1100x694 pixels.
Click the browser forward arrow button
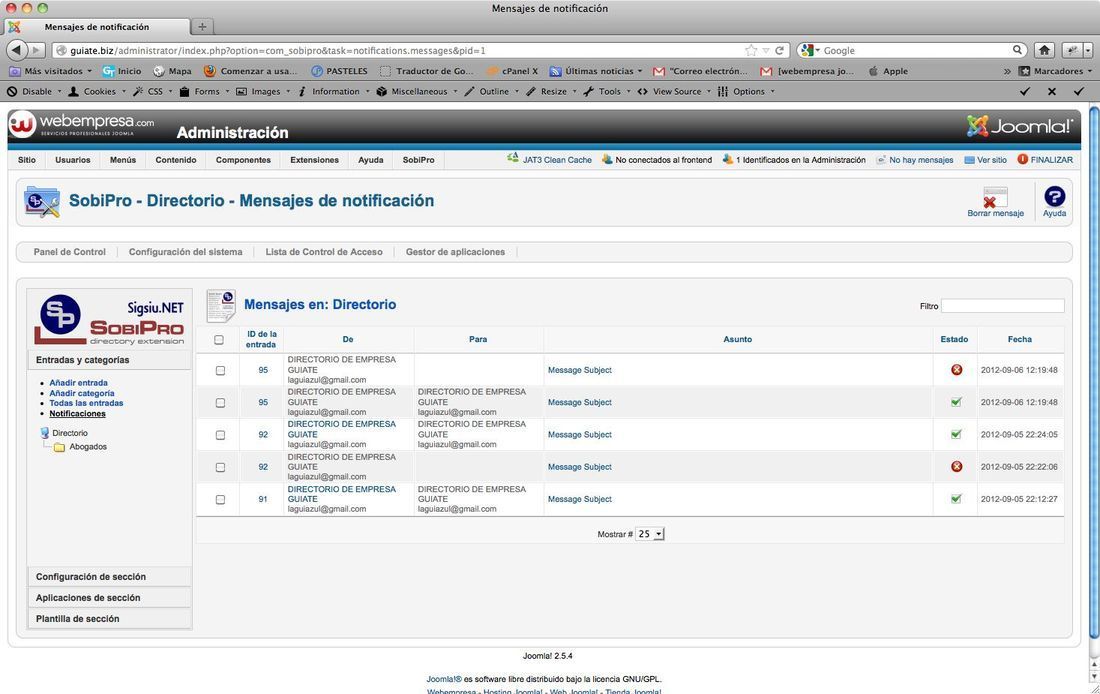(x=36, y=50)
